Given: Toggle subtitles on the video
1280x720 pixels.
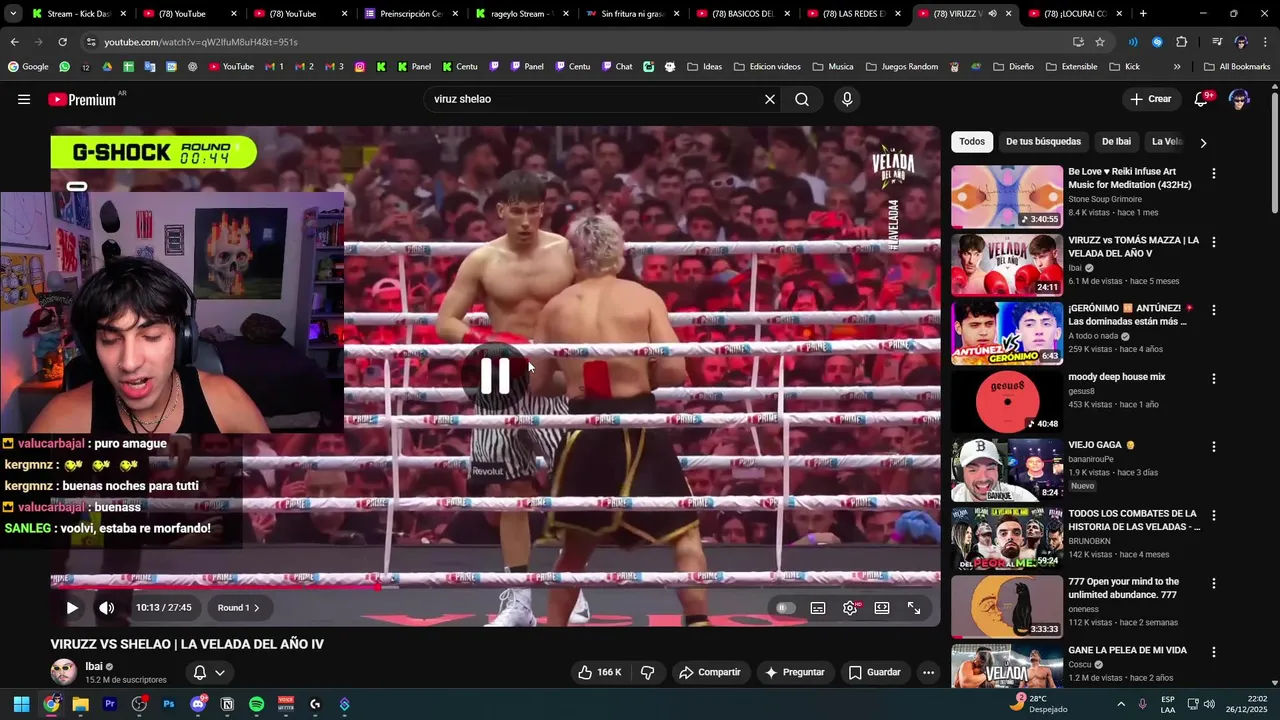Looking at the screenshot, I should 818,607.
